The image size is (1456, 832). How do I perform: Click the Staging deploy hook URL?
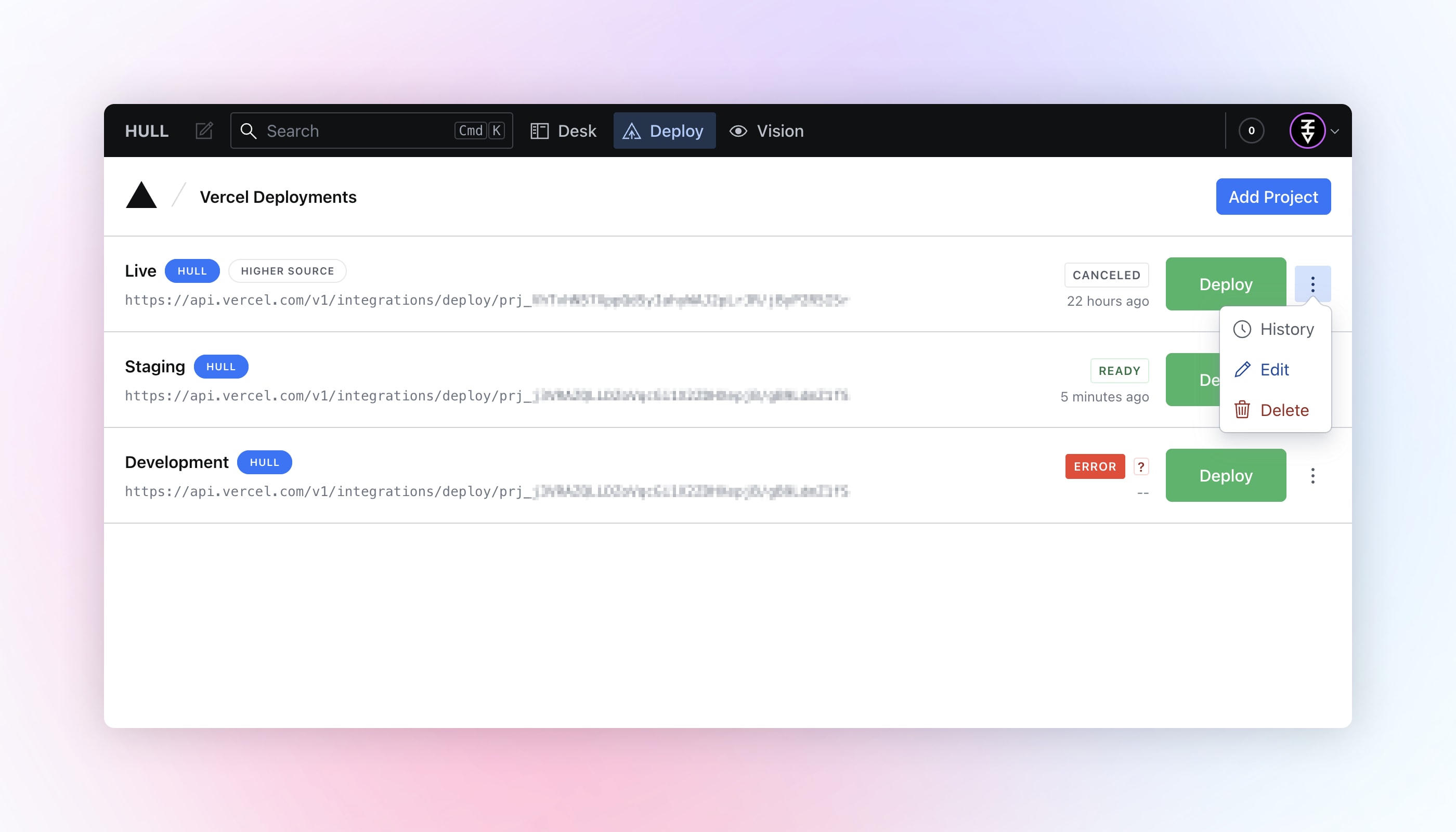pos(487,395)
